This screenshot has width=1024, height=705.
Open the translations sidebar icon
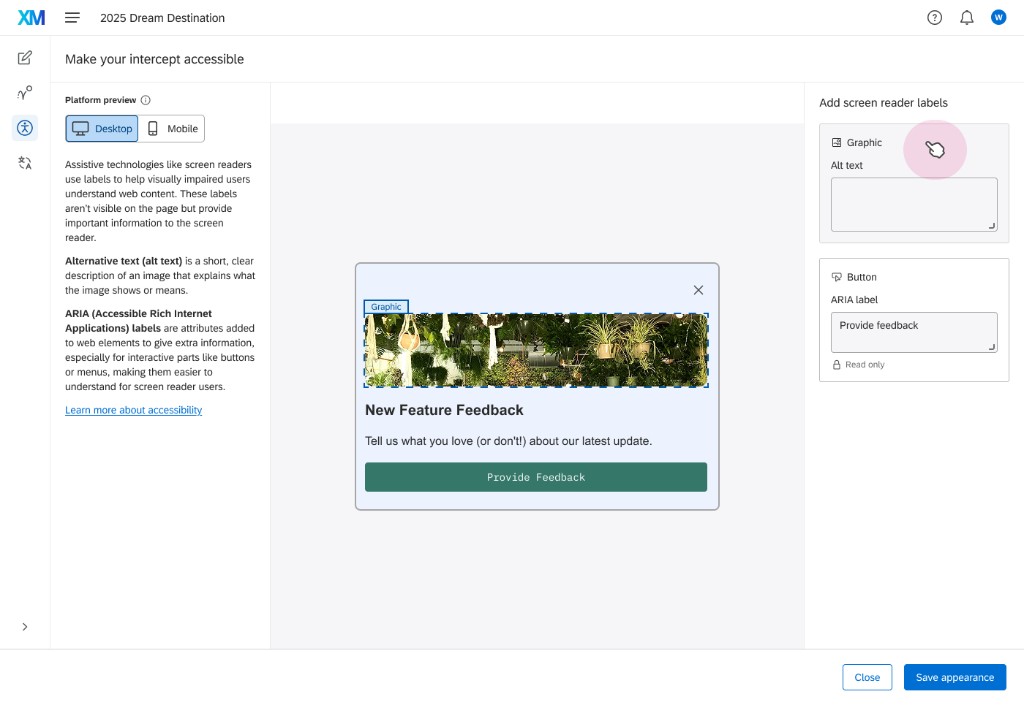[x=24, y=162]
